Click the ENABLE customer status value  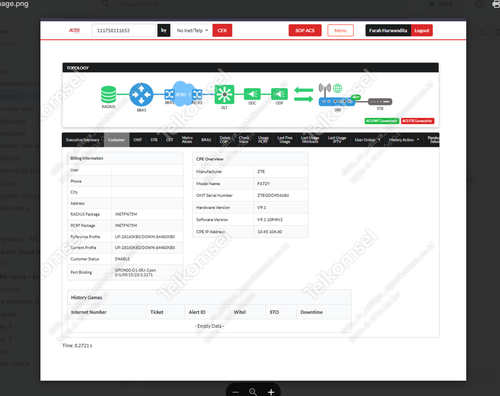pos(122,259)
